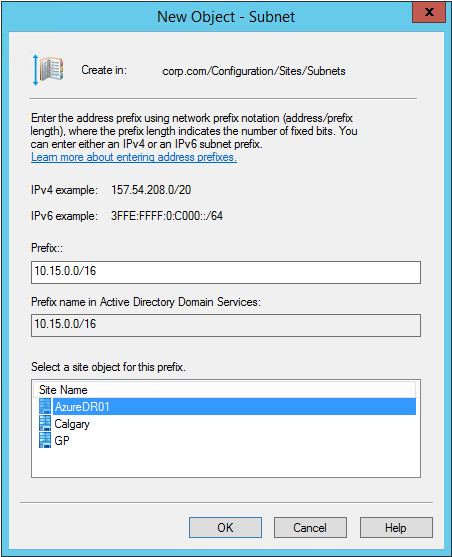Click the AzureDR01 site icon

pyautogui.click(x=45, y=406)
